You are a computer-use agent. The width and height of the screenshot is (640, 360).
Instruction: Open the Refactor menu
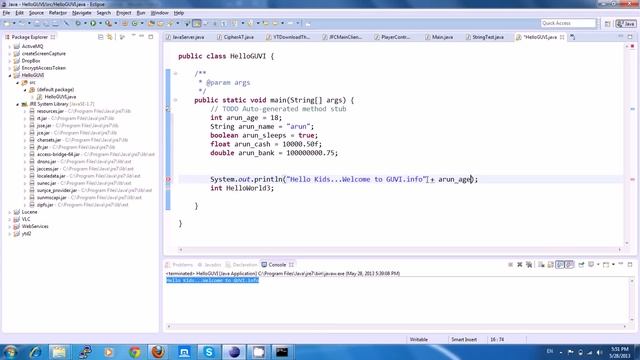pyautogui.click(x=58, y=13)
